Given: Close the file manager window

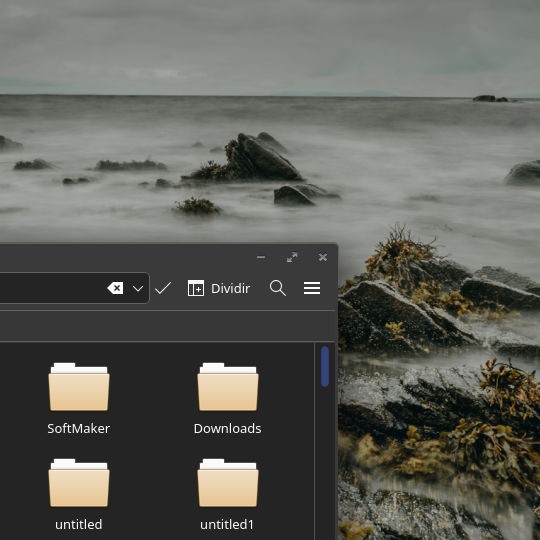Looking at the screenshot, I should [x=323, y=257].
